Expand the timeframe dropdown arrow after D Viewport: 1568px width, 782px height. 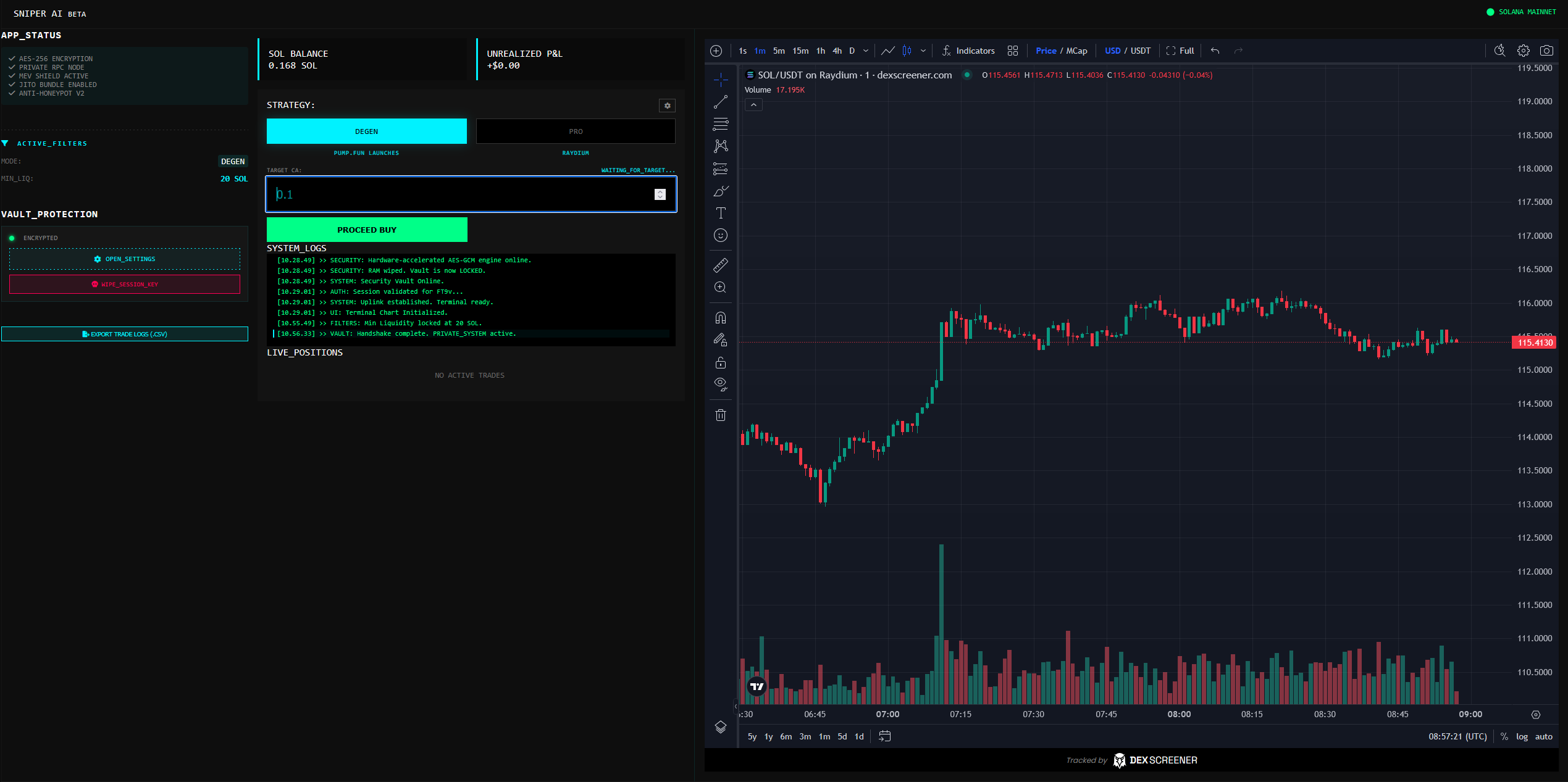[865, 51]
